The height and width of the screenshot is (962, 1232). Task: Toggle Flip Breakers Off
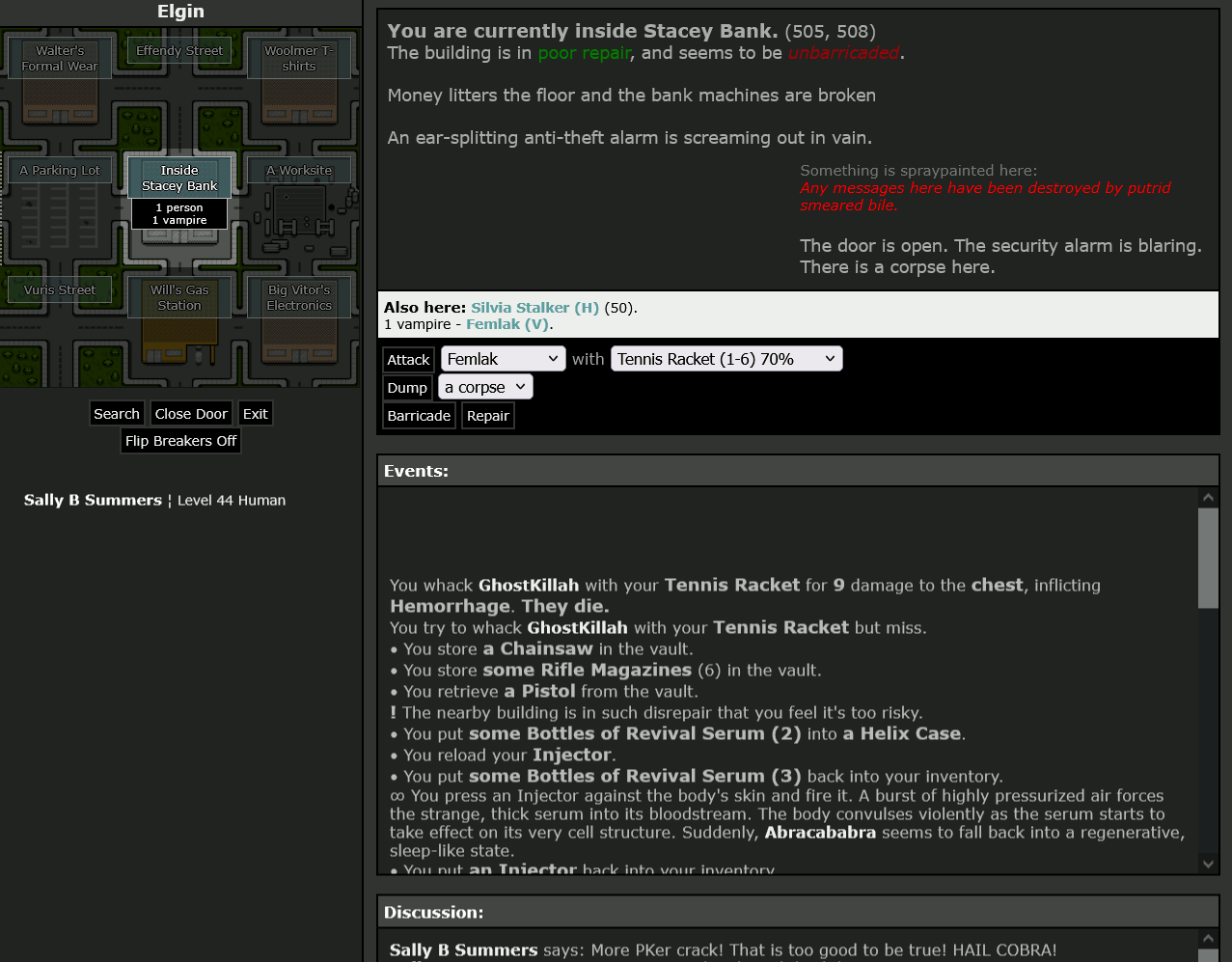point(180,441)
